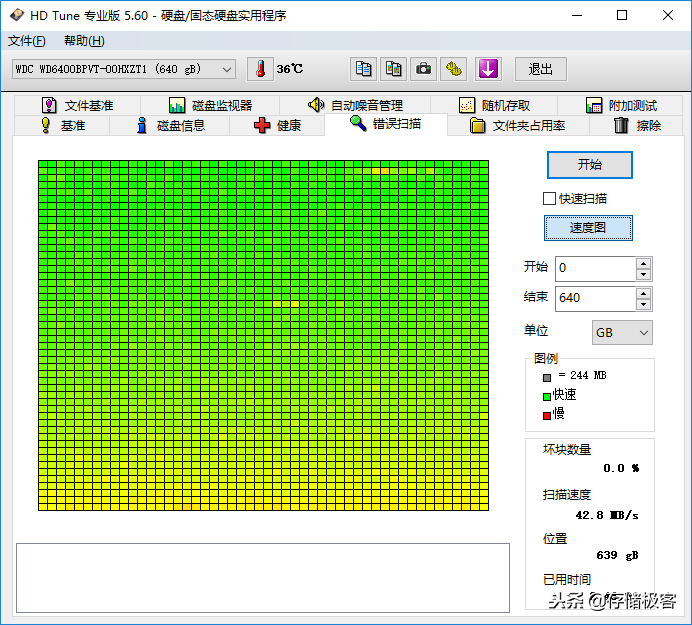
Task: Enable the 快速扫描 checkbox
Action: (549, 199)
